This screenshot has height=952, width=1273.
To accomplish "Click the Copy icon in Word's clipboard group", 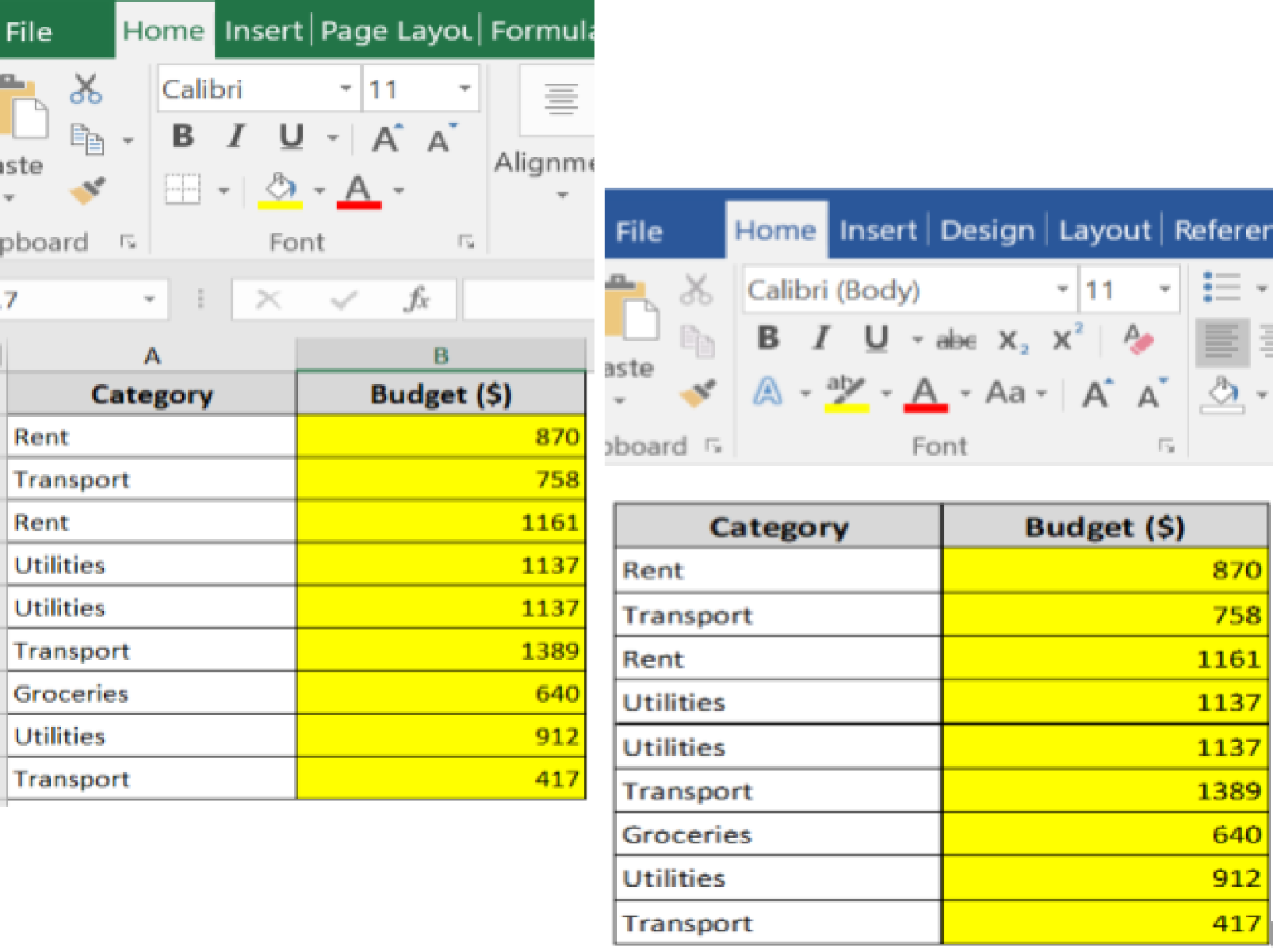I will pyautogui.click(x=696, y=341).
